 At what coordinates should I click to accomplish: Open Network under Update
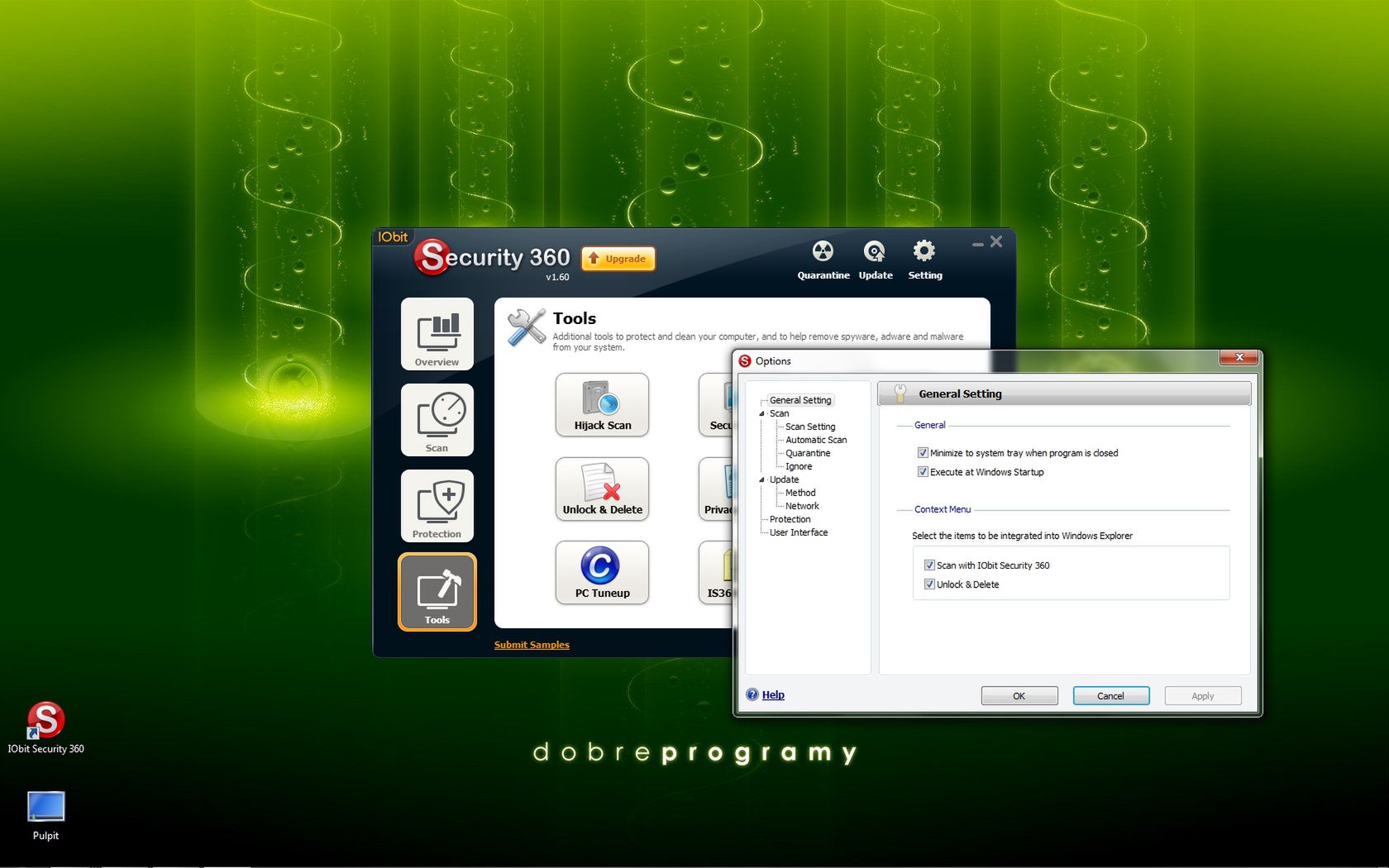802,506
